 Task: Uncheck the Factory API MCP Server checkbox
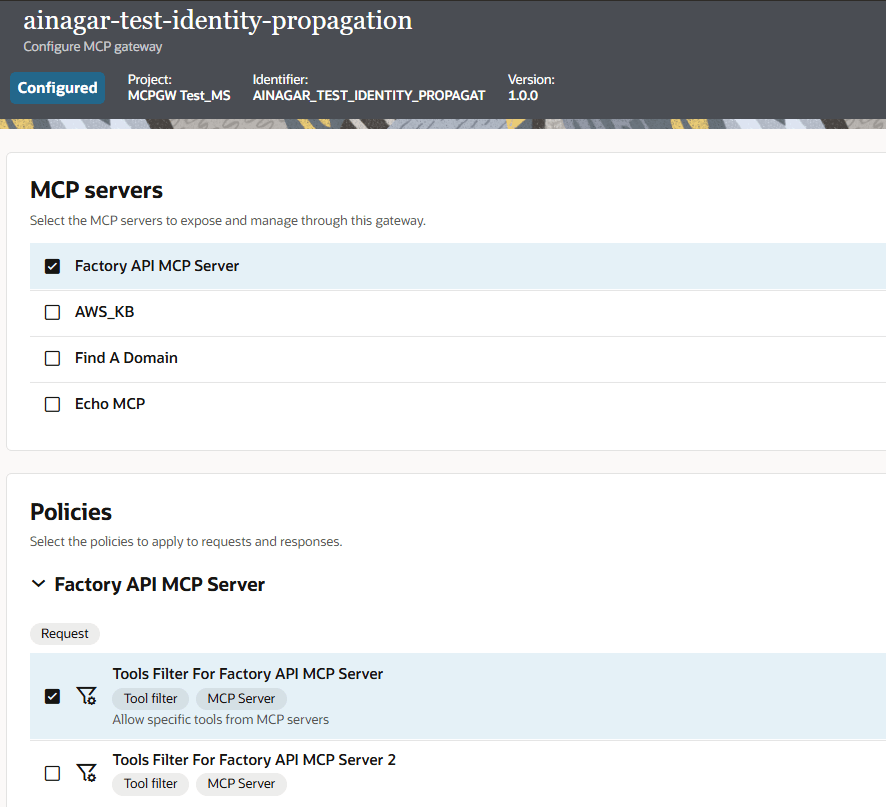[x=53, y=266]
